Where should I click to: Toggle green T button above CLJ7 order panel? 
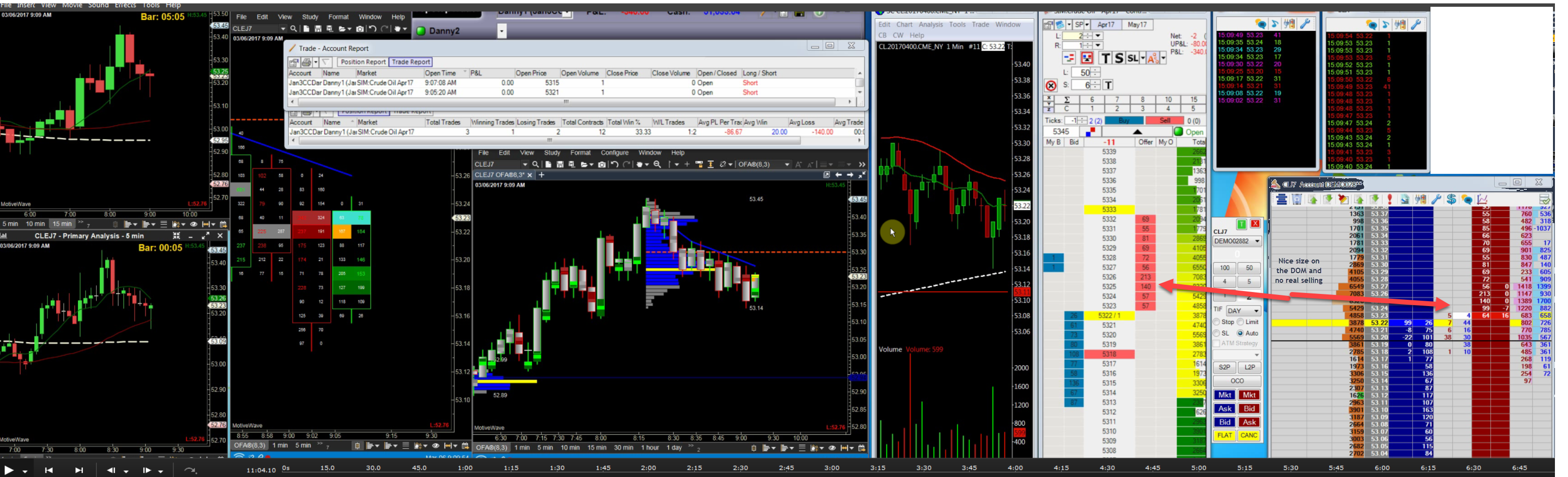coord(1242,224)
